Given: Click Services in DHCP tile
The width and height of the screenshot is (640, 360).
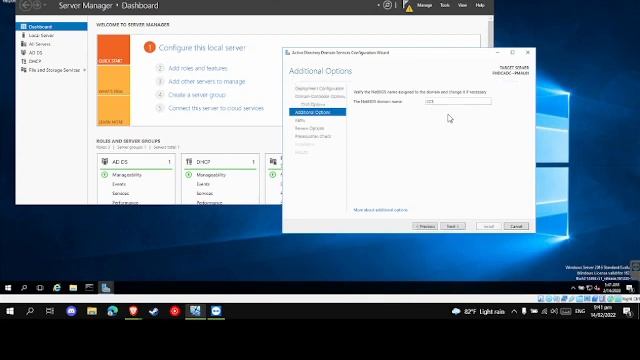Looking at the screenshot, I should tap(204, 193).
